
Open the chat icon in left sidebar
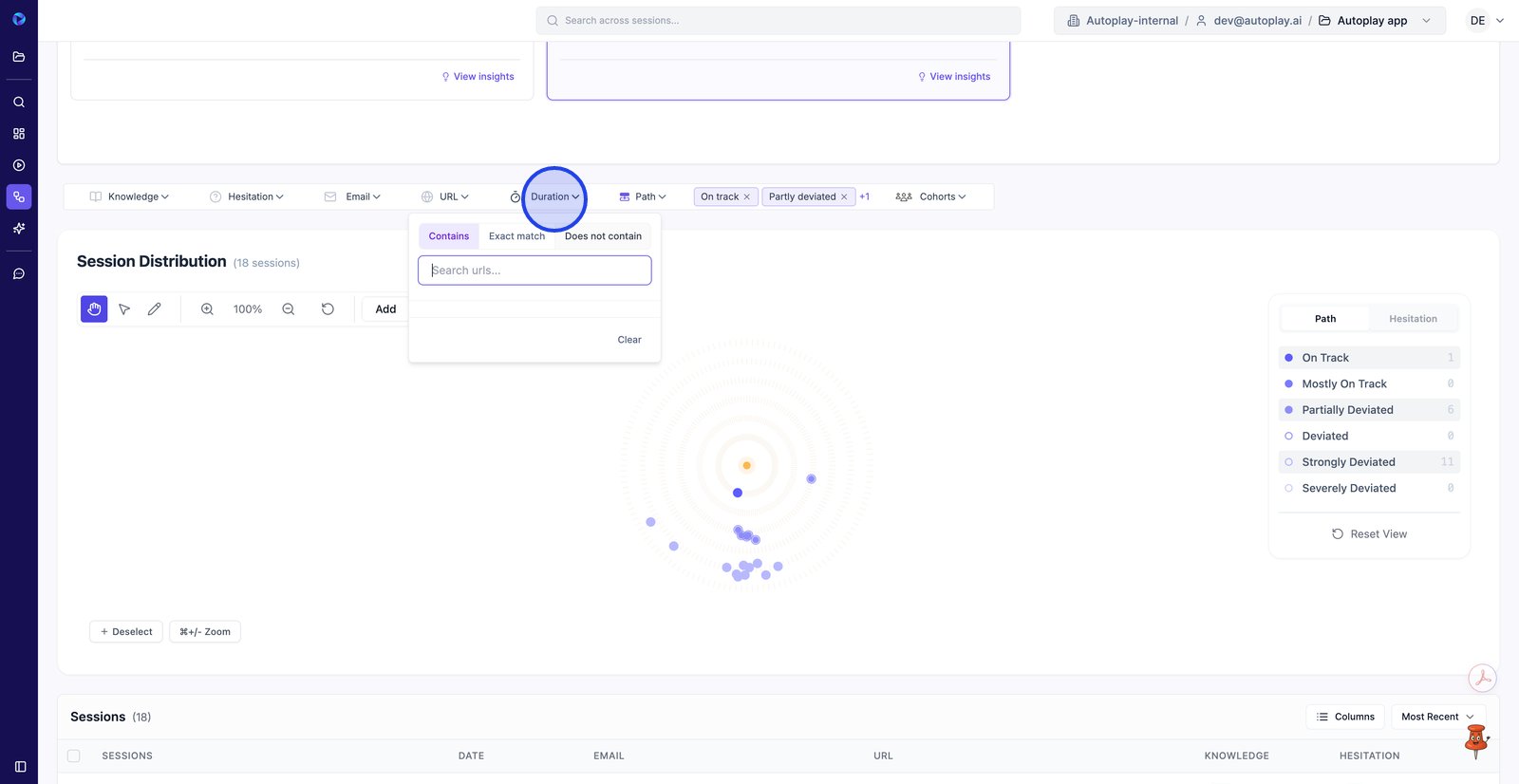tap(19, 274)
